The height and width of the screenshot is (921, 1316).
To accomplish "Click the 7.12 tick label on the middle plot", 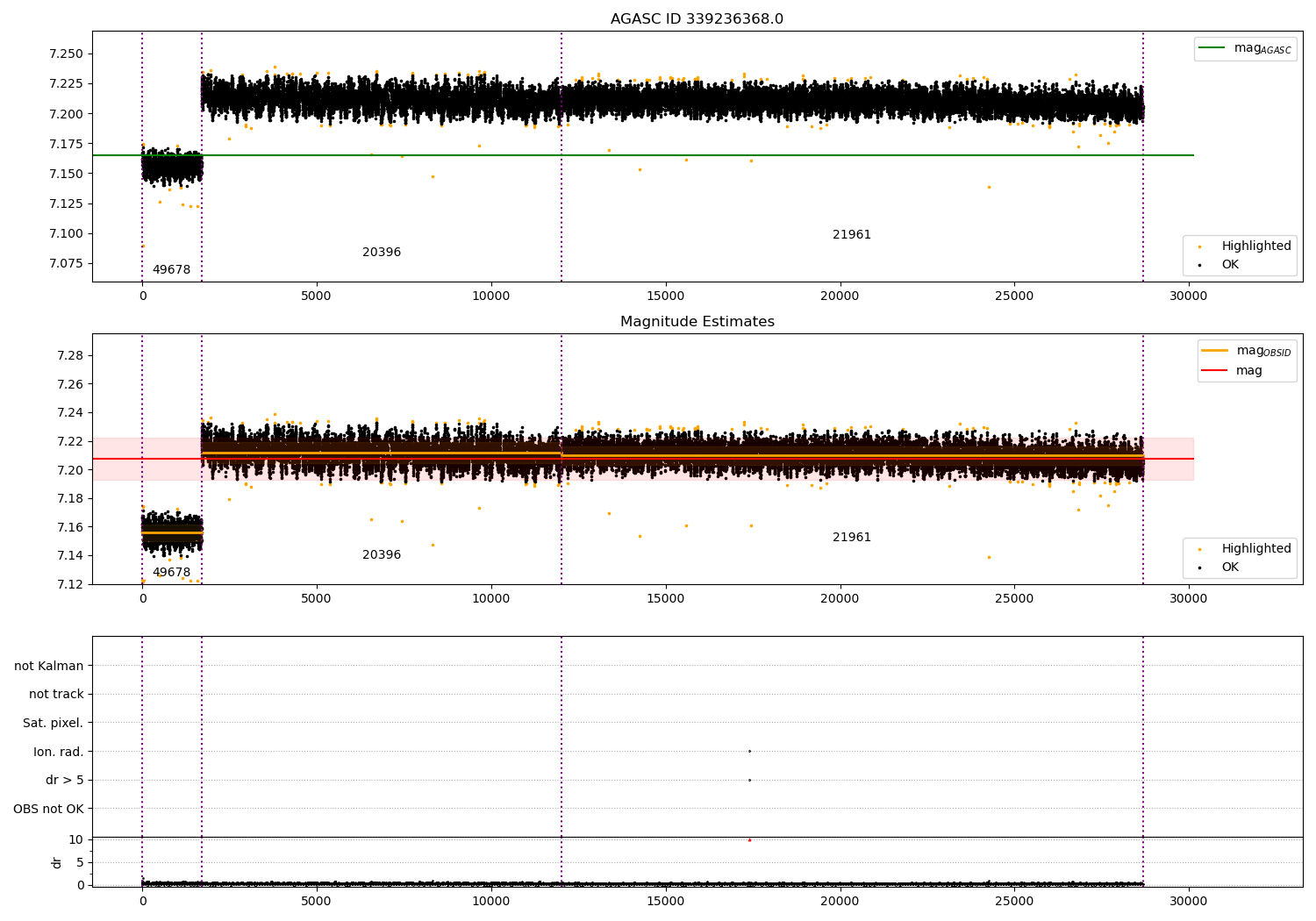I will click(x=69, y=584).
